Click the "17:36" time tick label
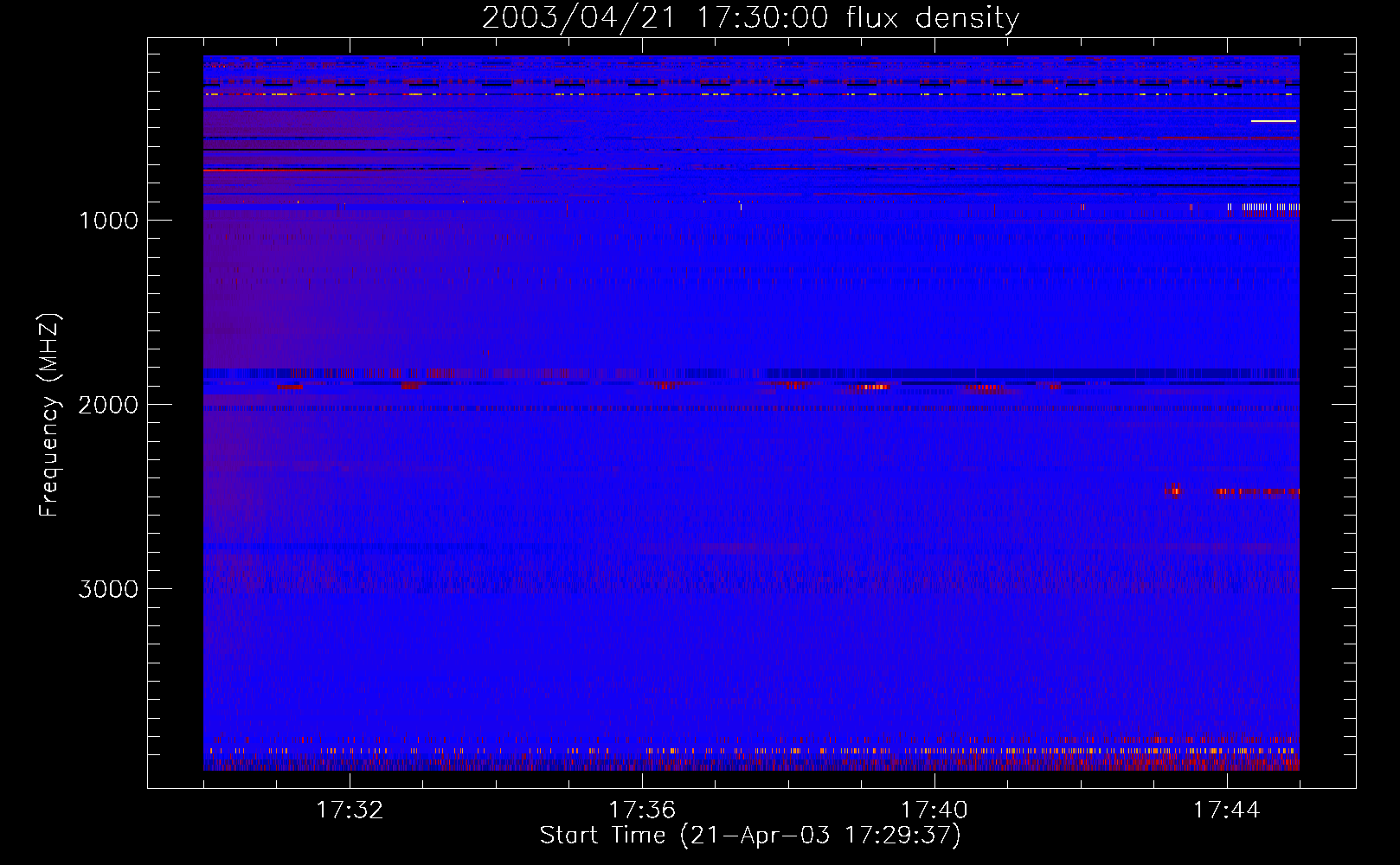Image resolution: width=1400 pixels, height=865 pixels. pos(642,810)
